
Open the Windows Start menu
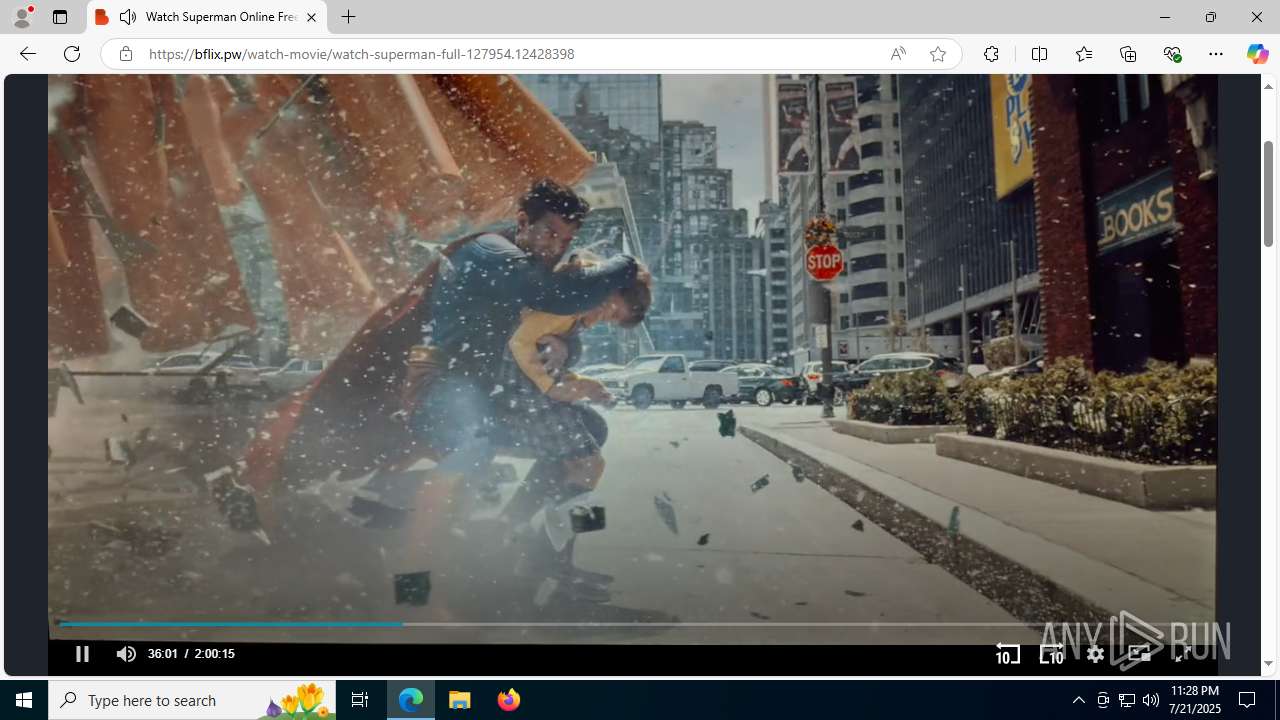click(24, 700)
